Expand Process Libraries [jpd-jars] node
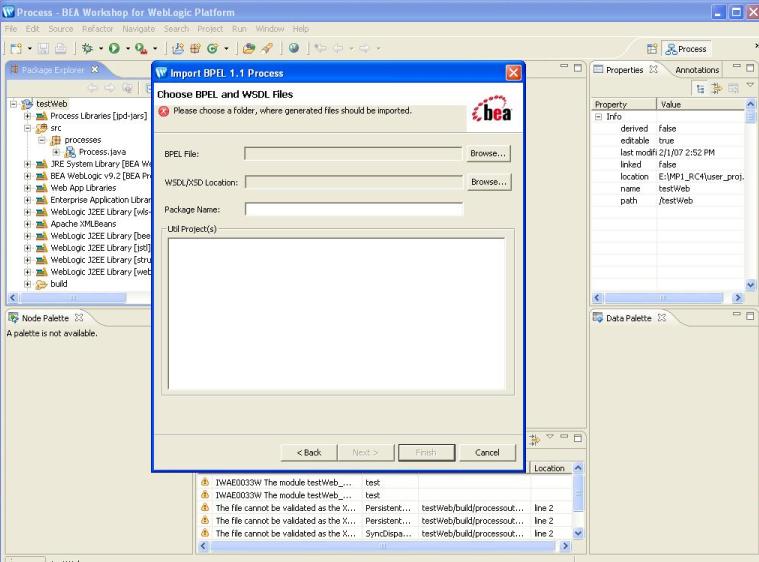The width and height of the screenshot is (759, 562). click(28, 116)
